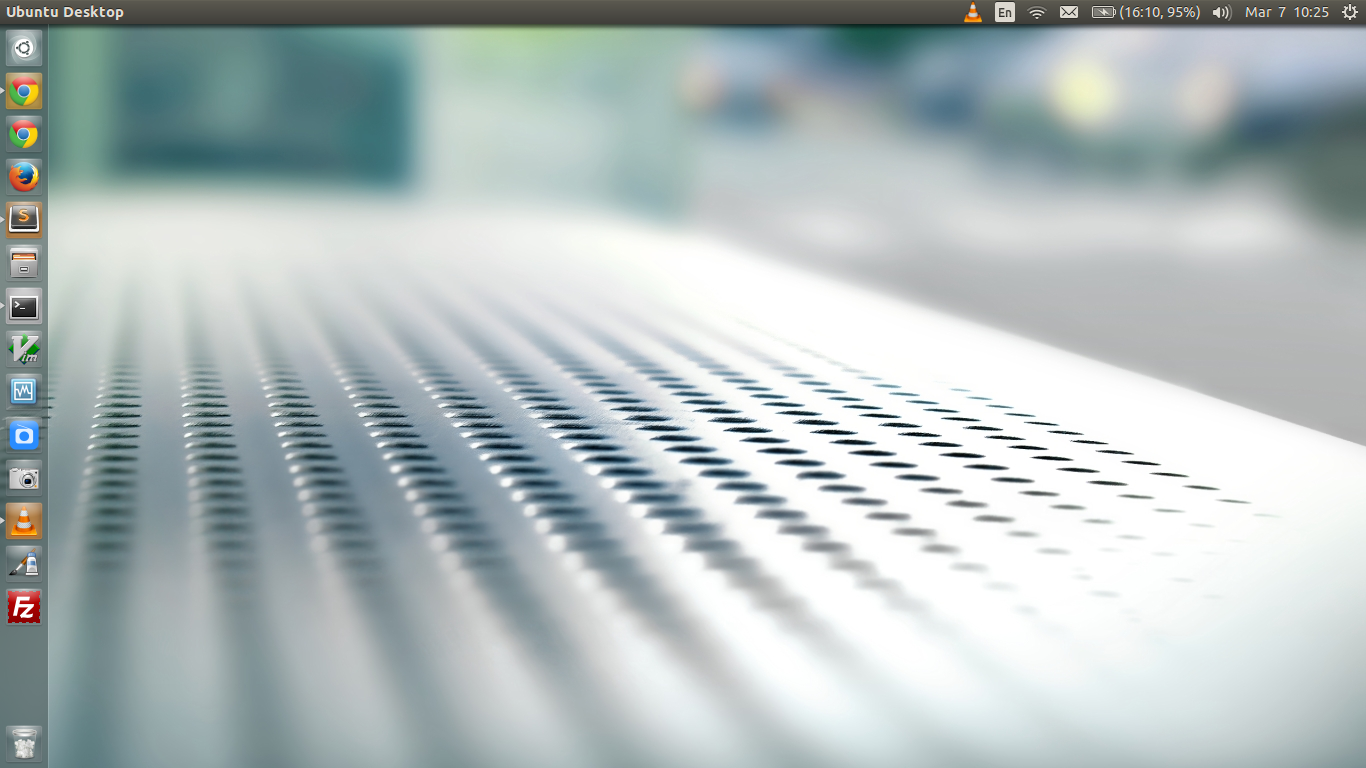Open the Ubuntu Dash search icon
Screen dimensions: 1366x768
pos(24,48)
